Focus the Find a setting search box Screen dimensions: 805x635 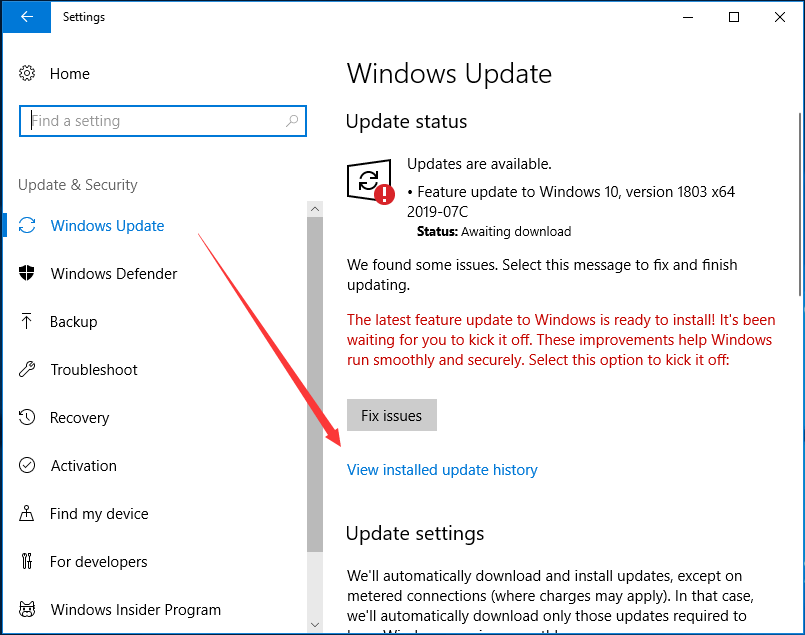point(163,121)
